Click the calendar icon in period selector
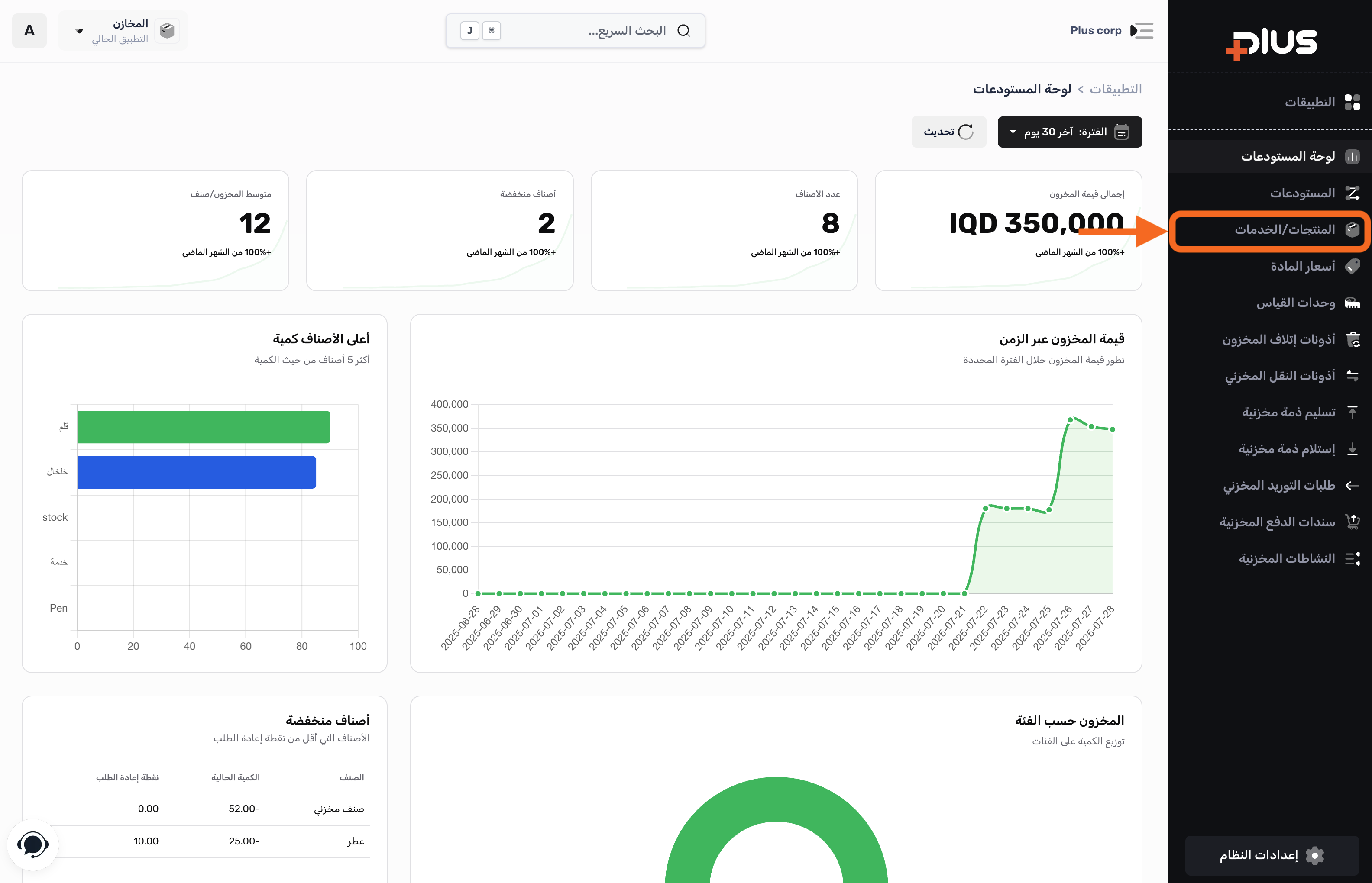1372x883 pixels. (x=1121, y=132)
